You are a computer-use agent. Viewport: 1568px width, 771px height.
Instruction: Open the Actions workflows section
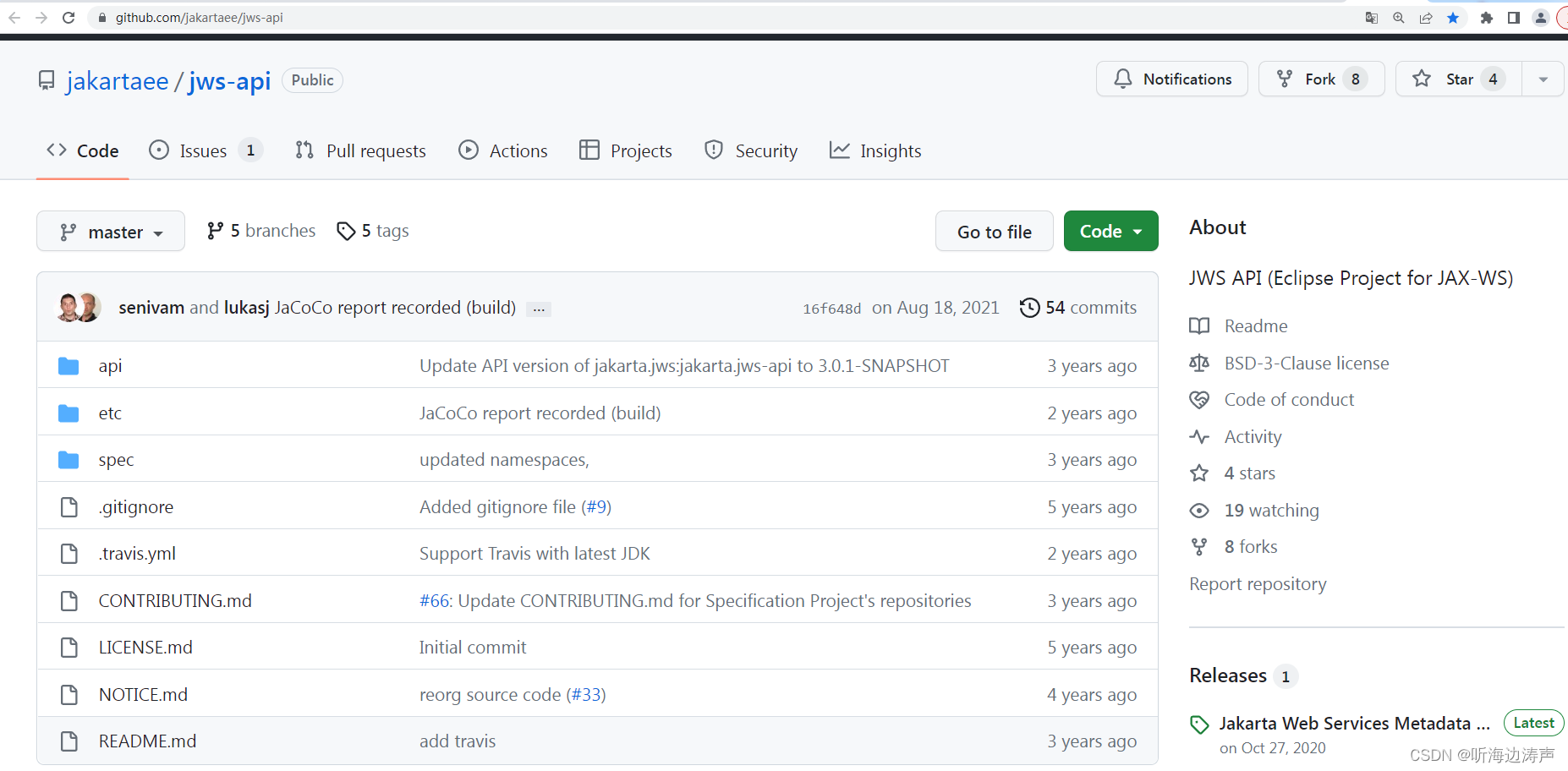pyautogui.click(x=502, y=150)
